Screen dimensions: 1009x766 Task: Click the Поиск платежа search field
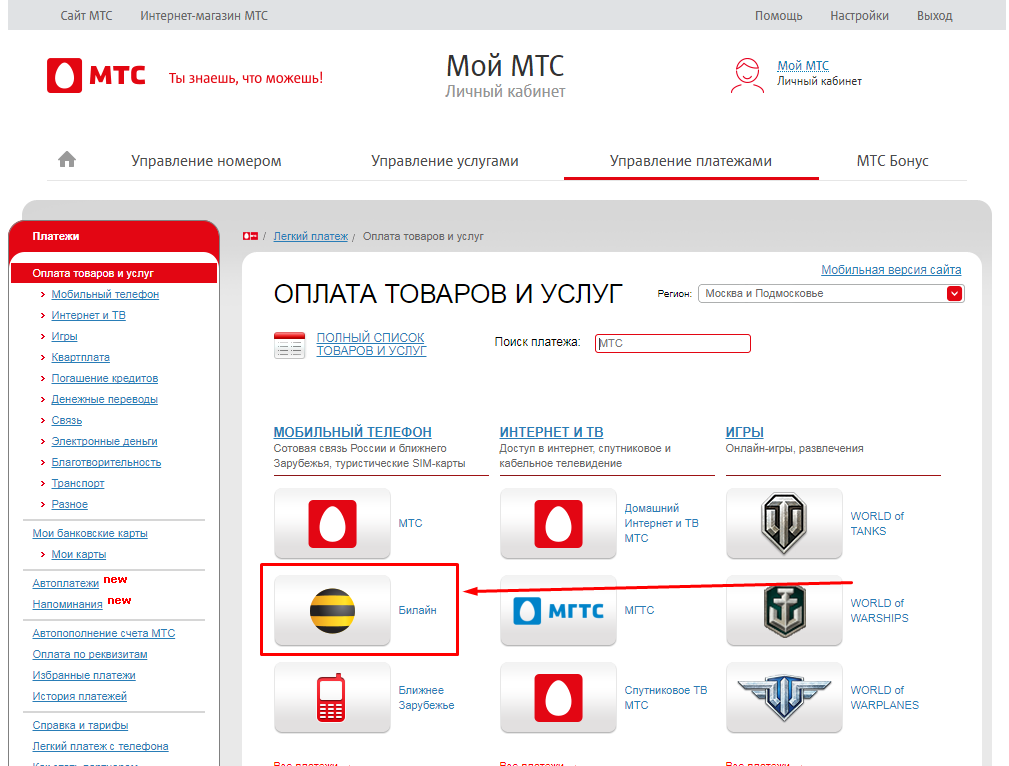point(672,343)
